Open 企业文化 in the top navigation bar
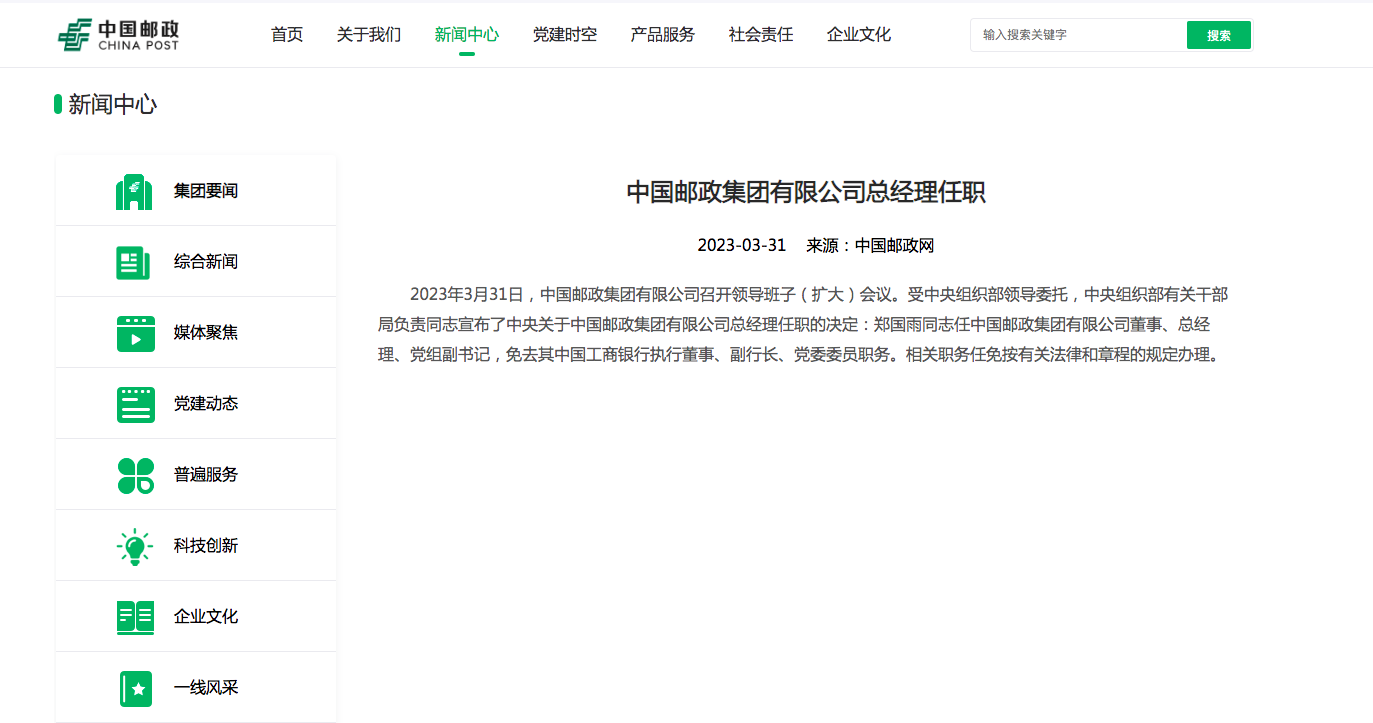1373x723 pixels. 859,35
